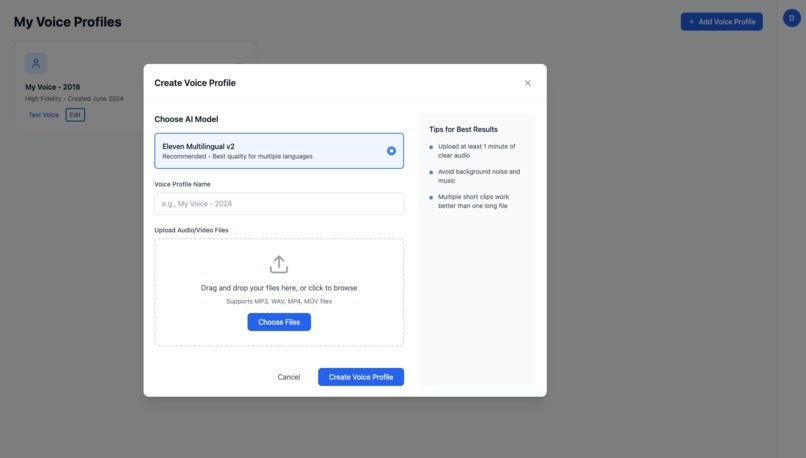Click the tip about multiple short clips
Screen dimensions: 806x458
click(x=473, y=201)
